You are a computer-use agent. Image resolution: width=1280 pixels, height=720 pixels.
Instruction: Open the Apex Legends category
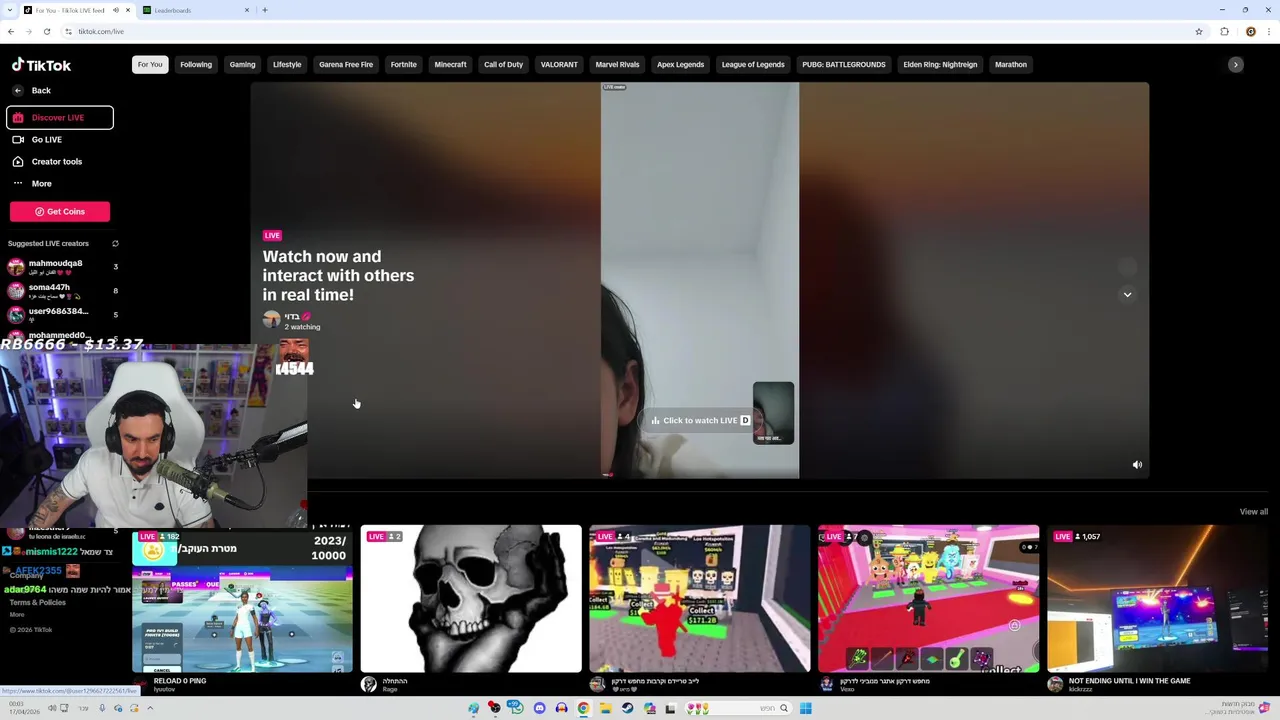click(680, 65)
